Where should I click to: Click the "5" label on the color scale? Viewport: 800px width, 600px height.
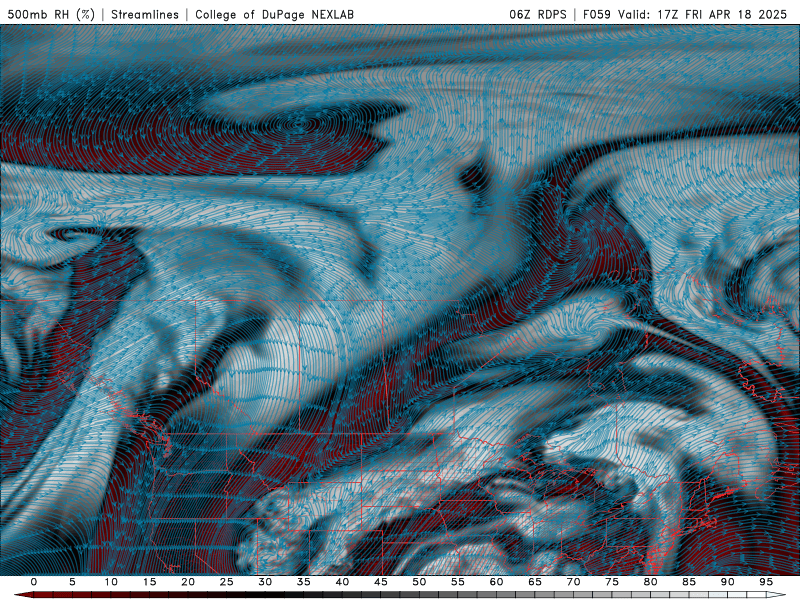[x=72, y=582]
